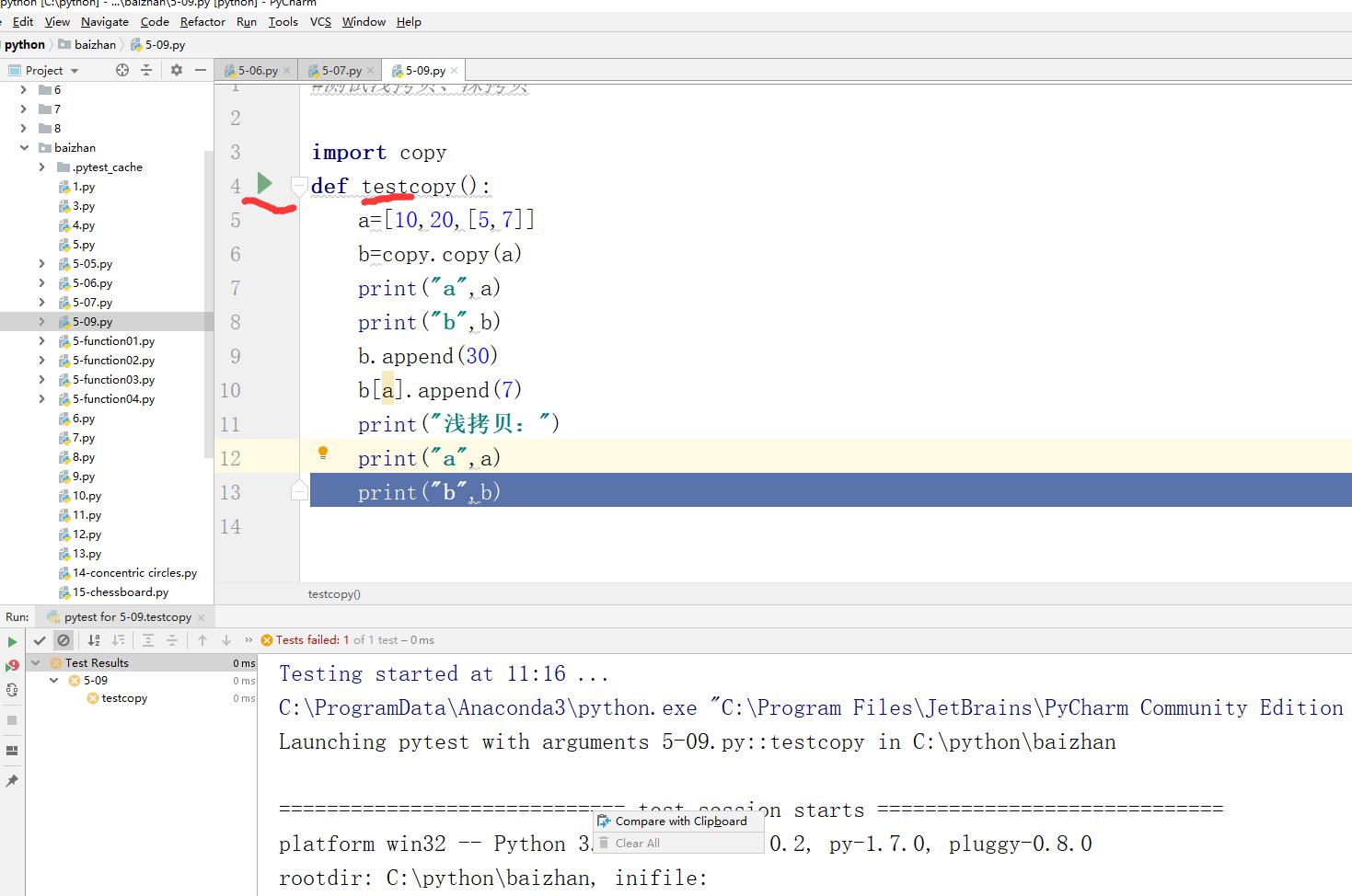Click the Locate/Scroll from Source target icon

[x=122, y=70]
